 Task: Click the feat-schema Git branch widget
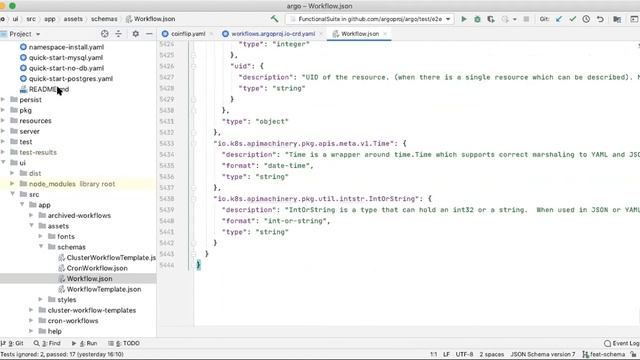click(603, 354)
